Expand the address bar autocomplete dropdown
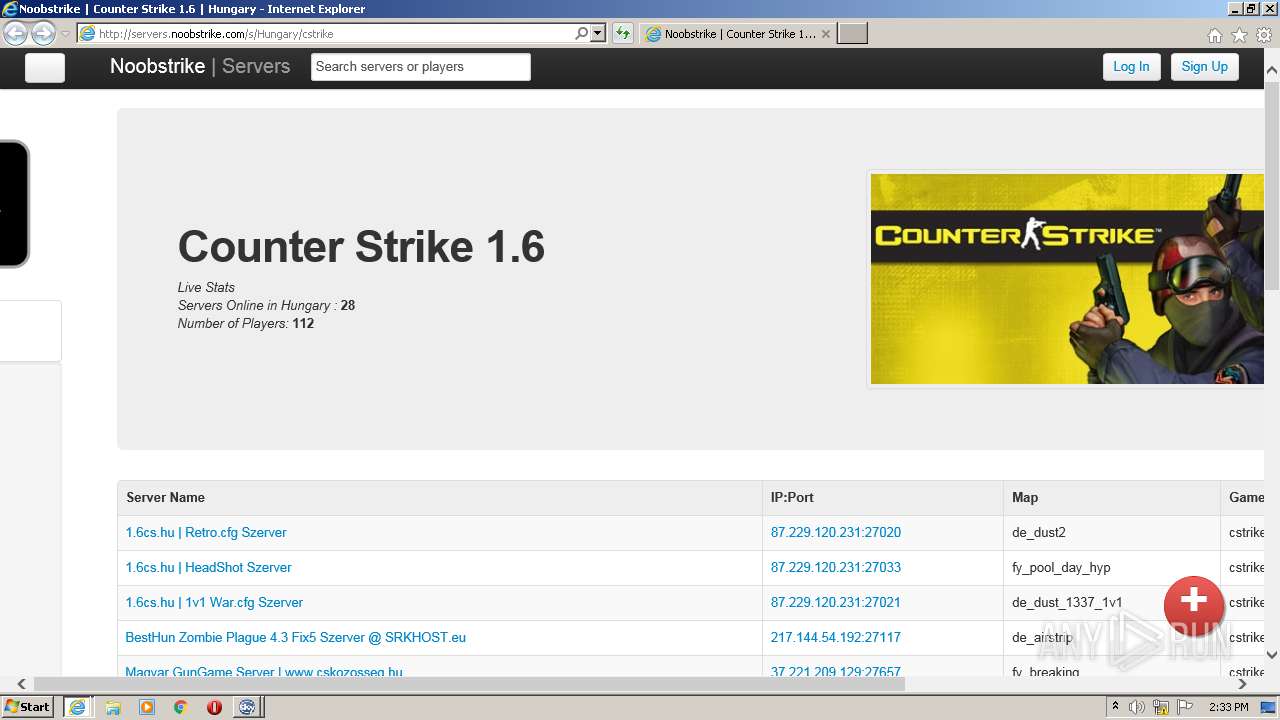 coord(598,33)
